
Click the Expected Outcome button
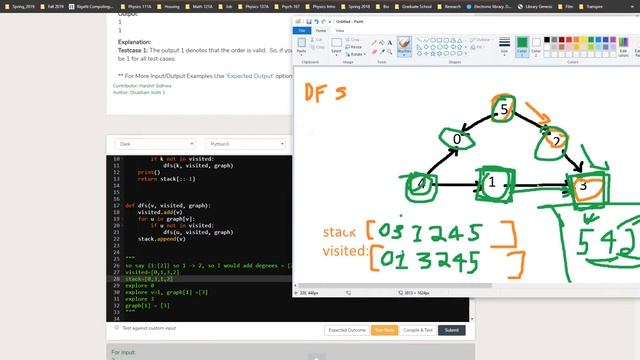[x=347, y=330]
